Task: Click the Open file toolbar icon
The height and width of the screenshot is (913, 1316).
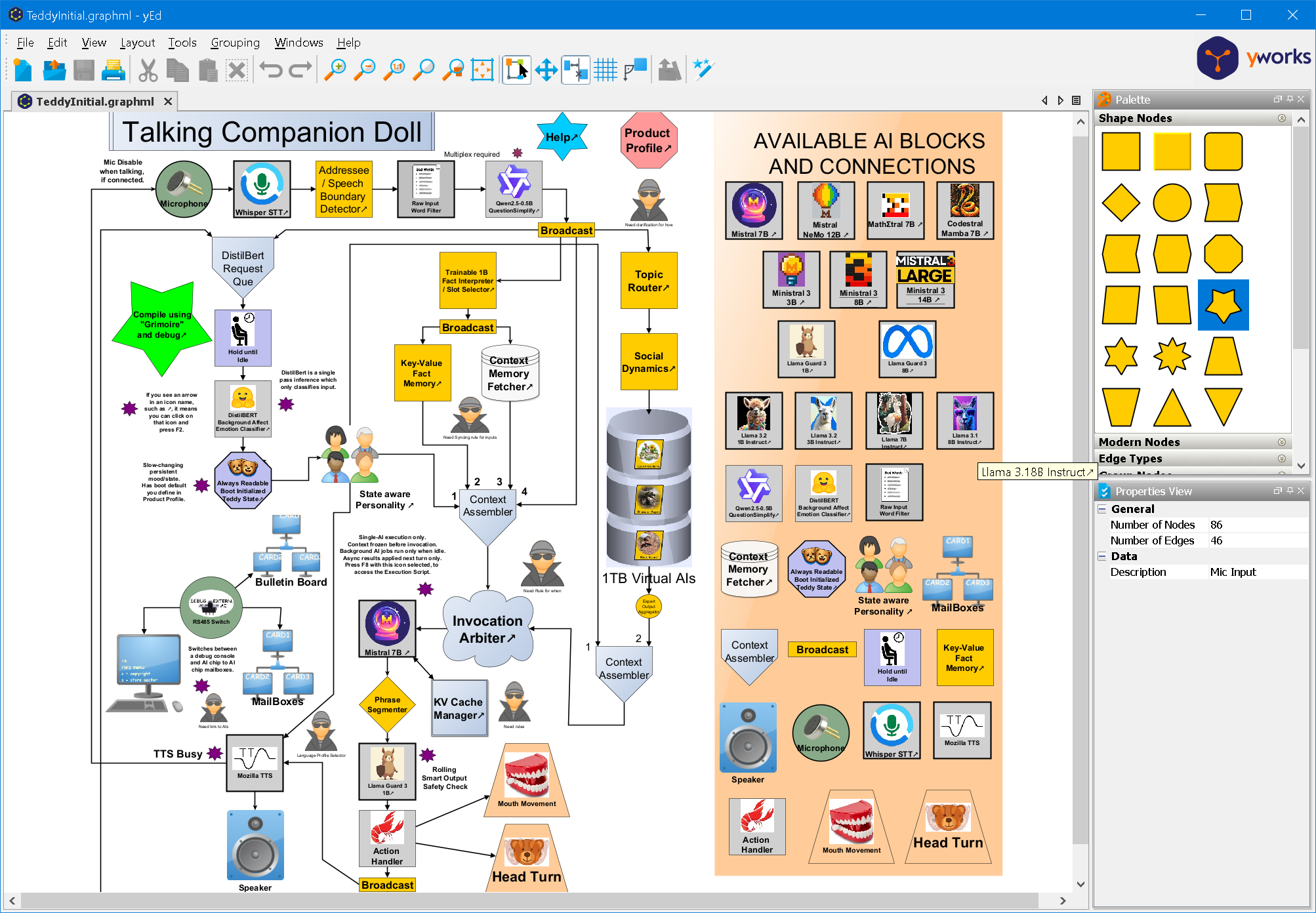Action: click(54, 70)
